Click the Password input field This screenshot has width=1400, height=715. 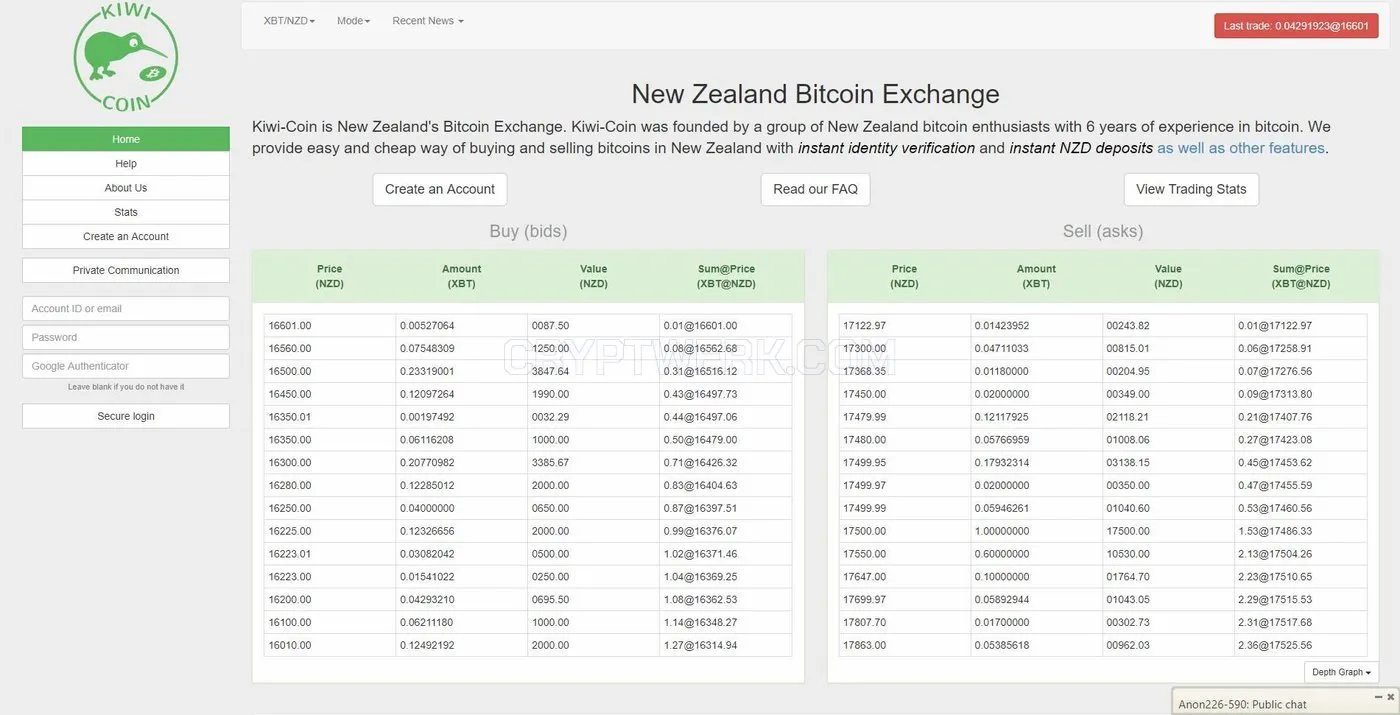pyautogui.click(x=126, y=337)
